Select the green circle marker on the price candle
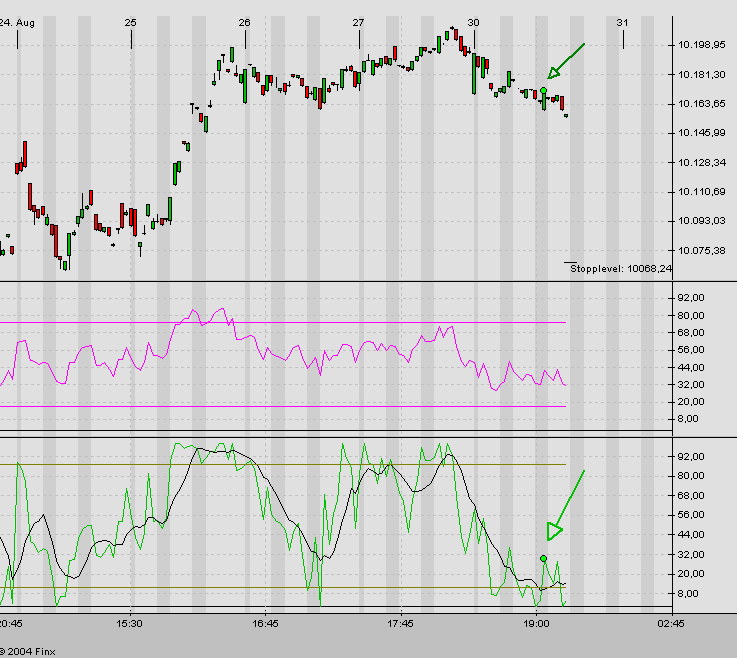This screenshot has width=737, height=658. [543, 91]
